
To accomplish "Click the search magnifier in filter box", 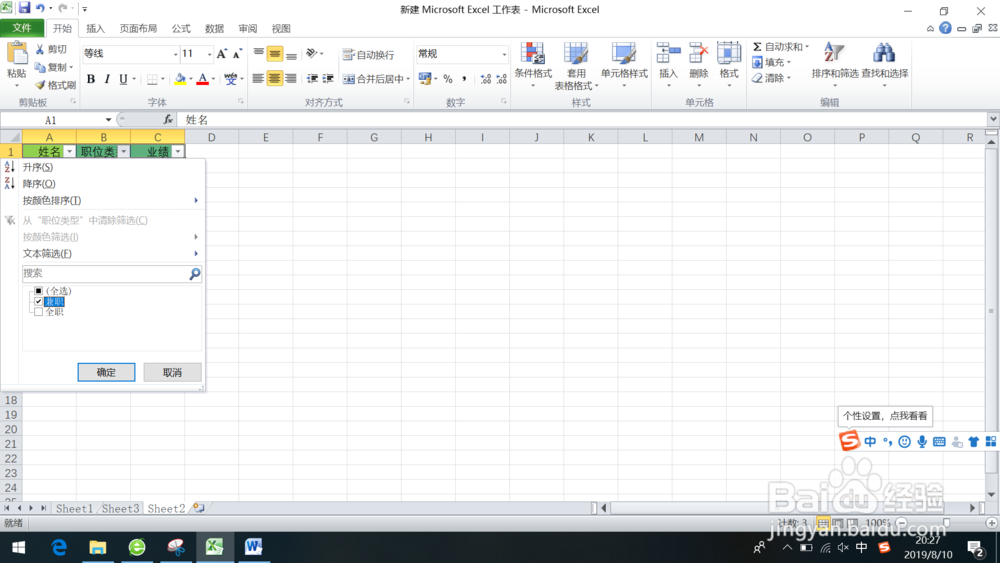I will (x=195, y=274).
